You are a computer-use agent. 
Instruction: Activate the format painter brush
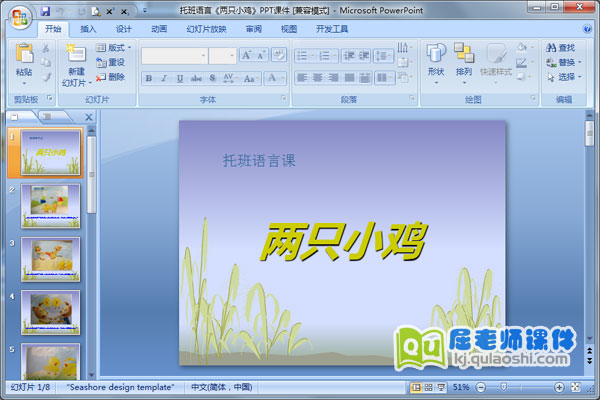click(x=46, y=77)
